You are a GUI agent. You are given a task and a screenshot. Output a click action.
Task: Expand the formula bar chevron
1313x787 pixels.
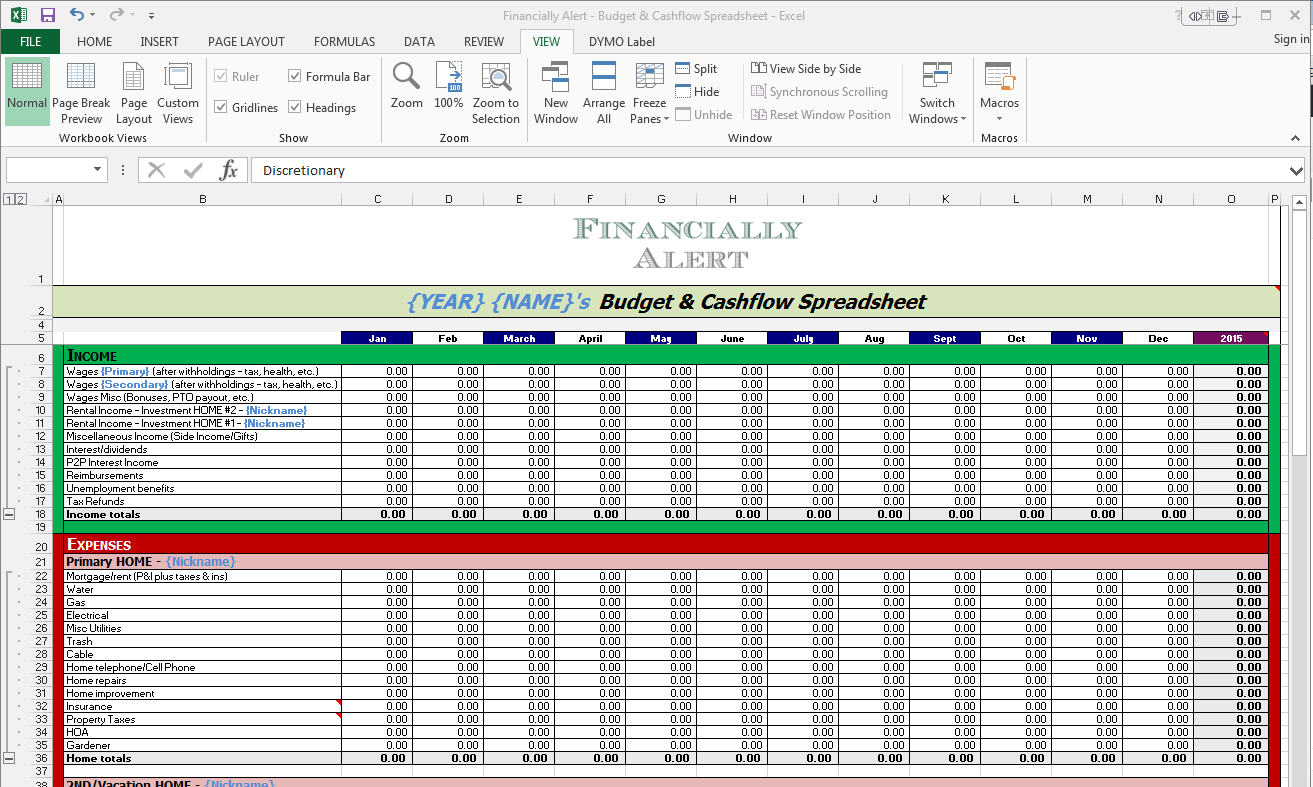tap(1297, 170)
